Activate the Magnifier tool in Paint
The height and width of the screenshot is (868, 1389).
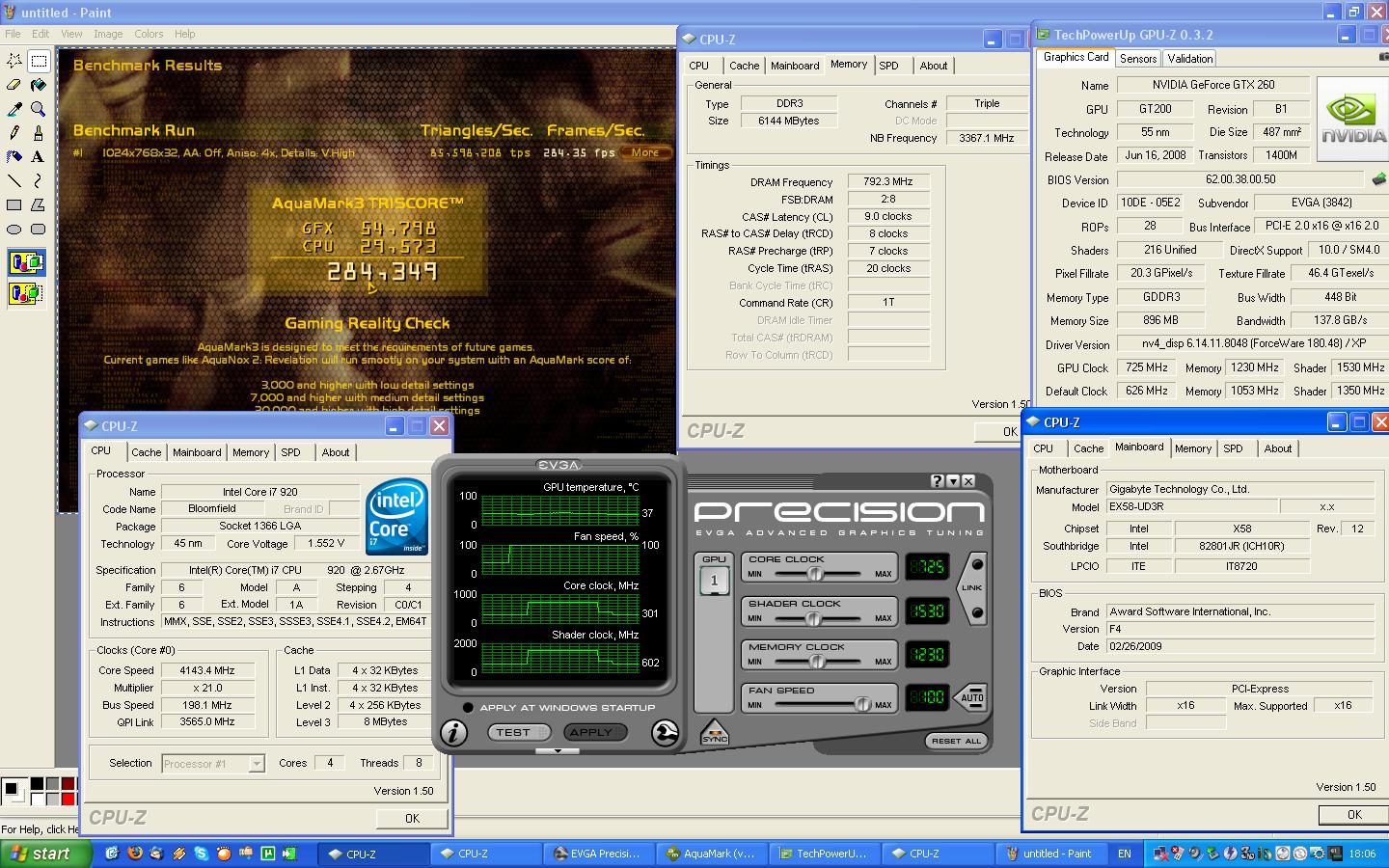pyautogui.click(x=39, y=109)
